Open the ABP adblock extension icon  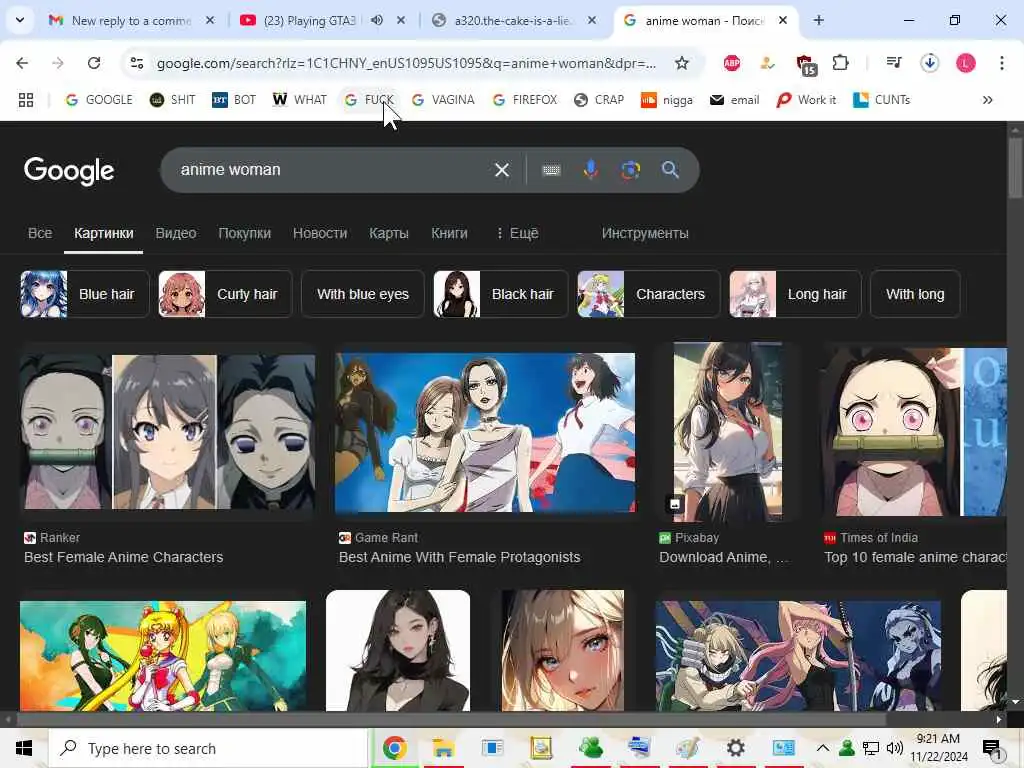tap(731, 63)
